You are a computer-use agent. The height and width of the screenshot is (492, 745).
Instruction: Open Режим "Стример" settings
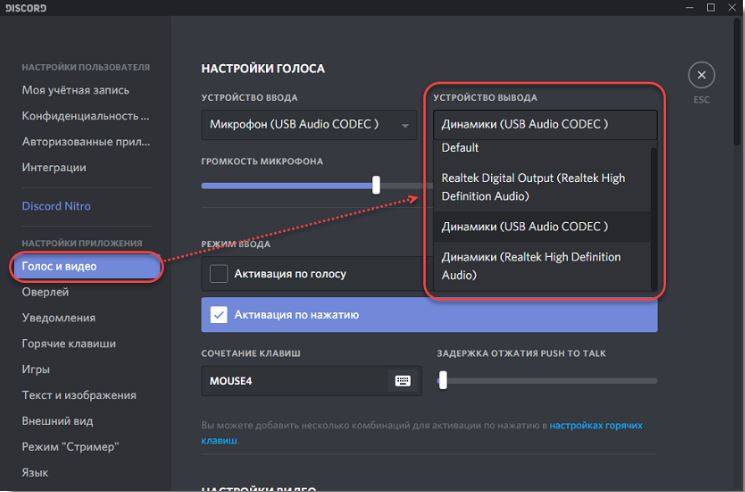70,447
